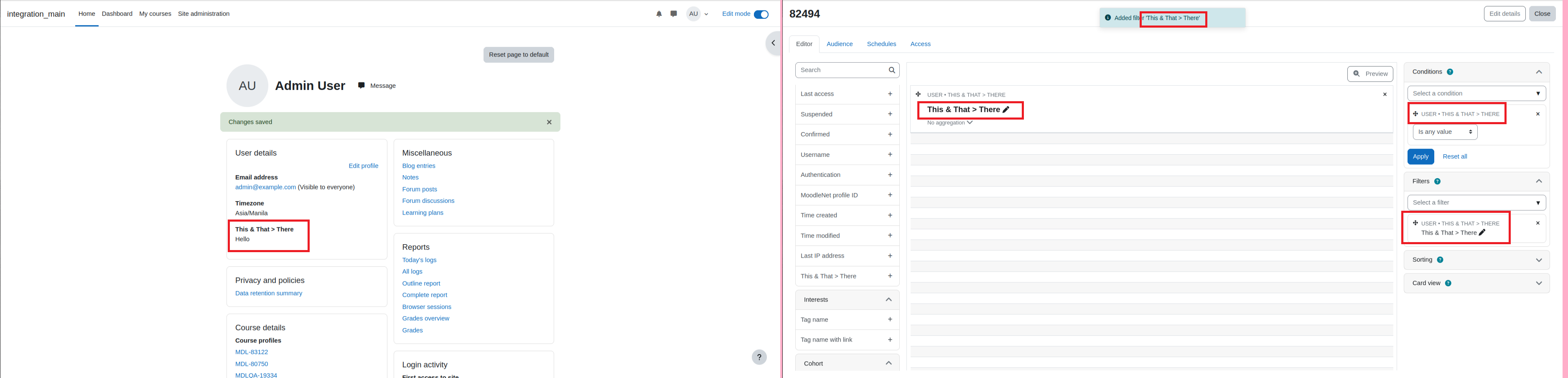The height and width of the screenshot is (378, 1568).
Task: Click the AU user avatar in navbar
Action: (693, 14)
